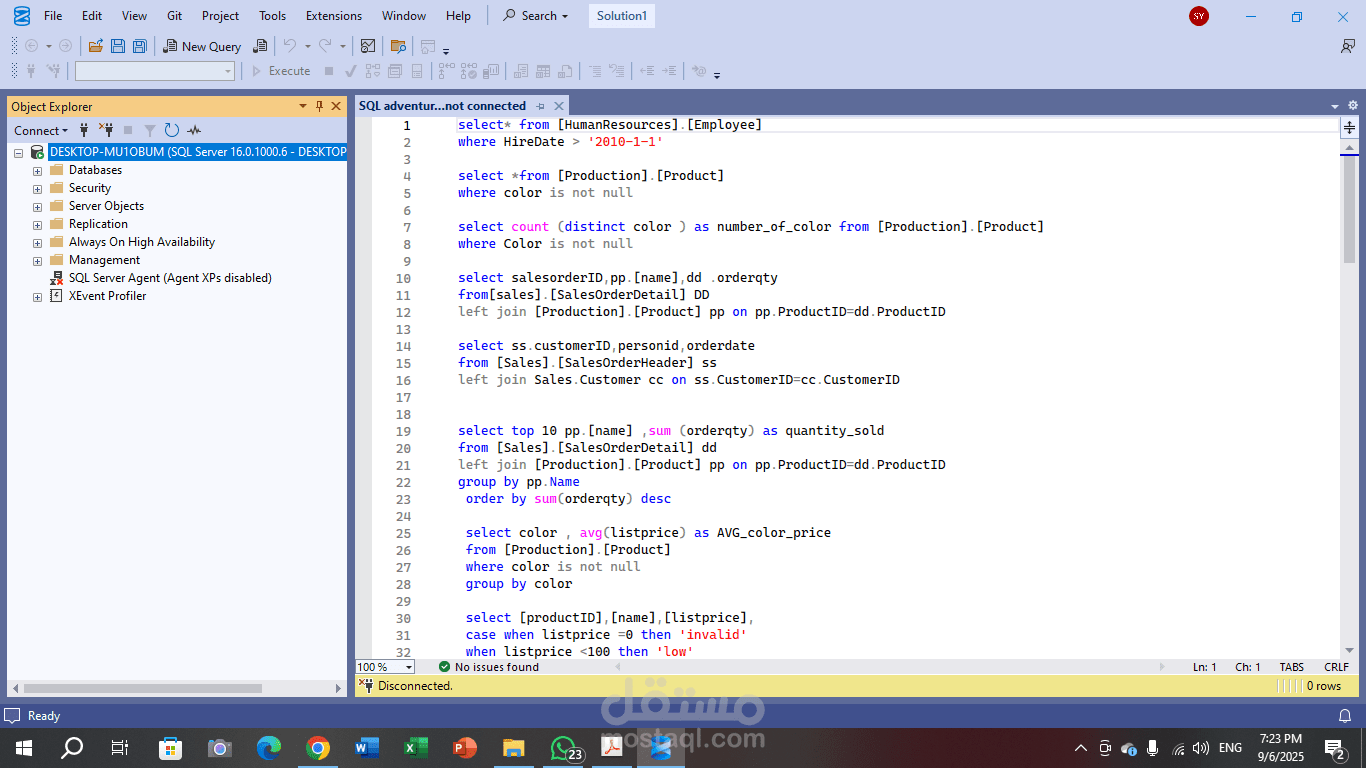Toggle Include Live Query Statistics
Viewport: 1366px width, 768px height.
(468, 71)
